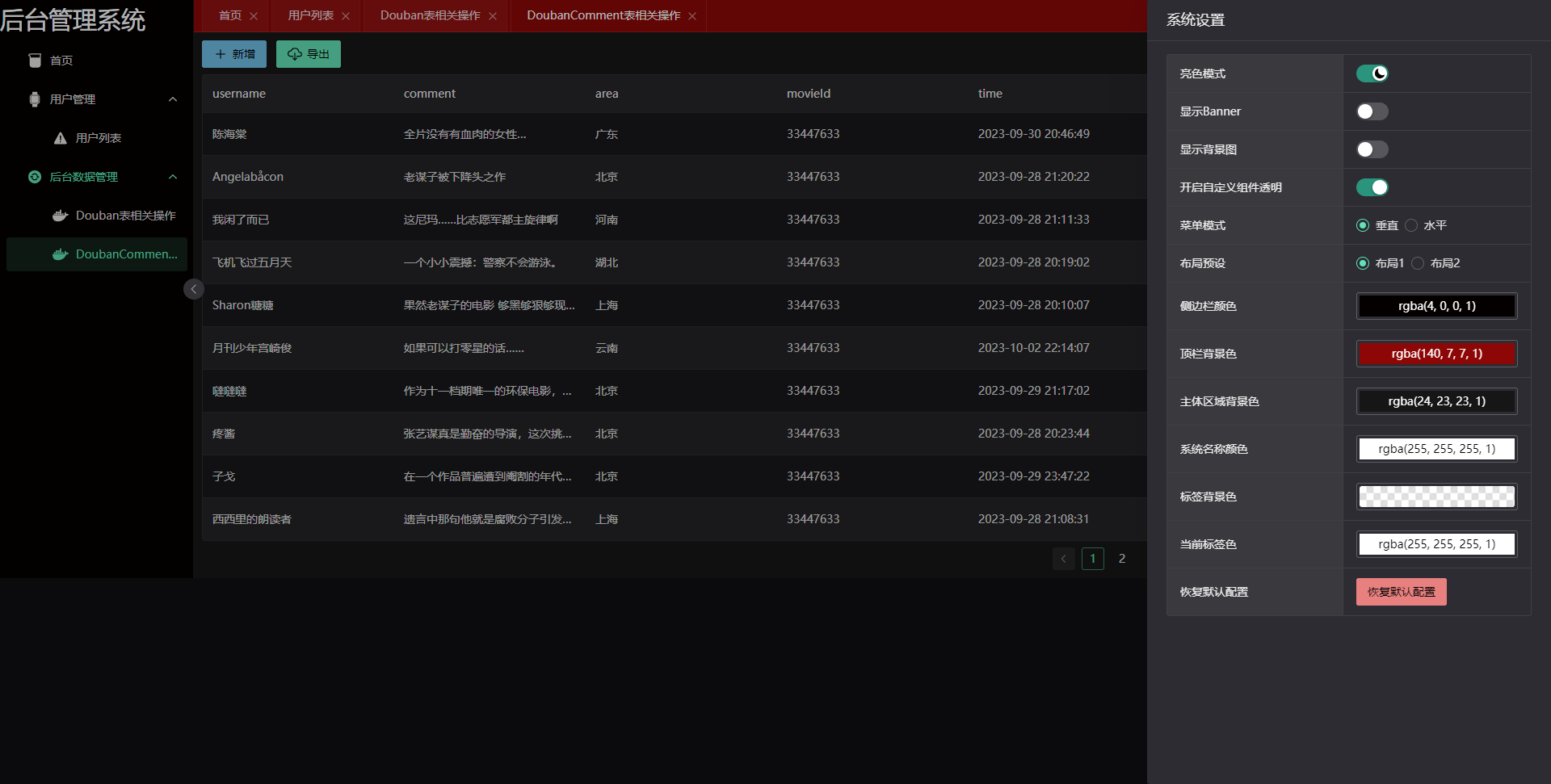Click the warning icon beside 用户列表
This screenshot has height=784, width=1551.
point(59,137)
